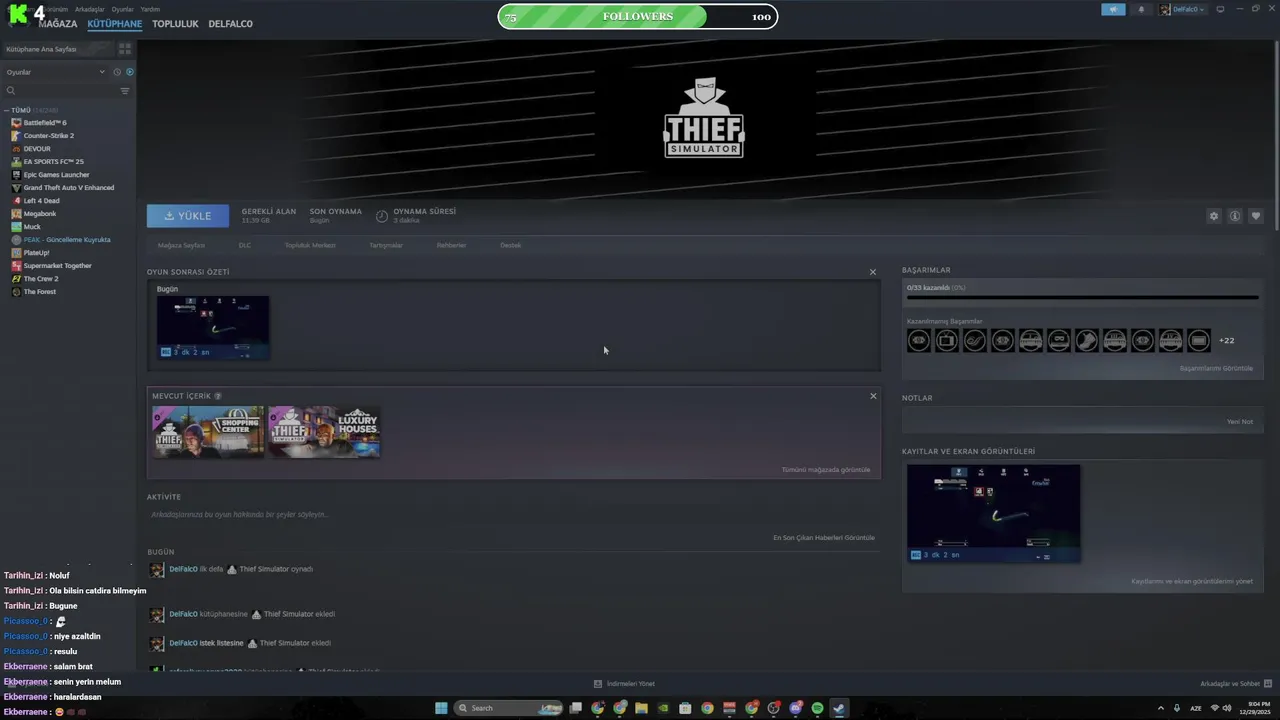Open the DELFALCO profile tab
The width and height of the screenshot is (1280, 720).
230,23
